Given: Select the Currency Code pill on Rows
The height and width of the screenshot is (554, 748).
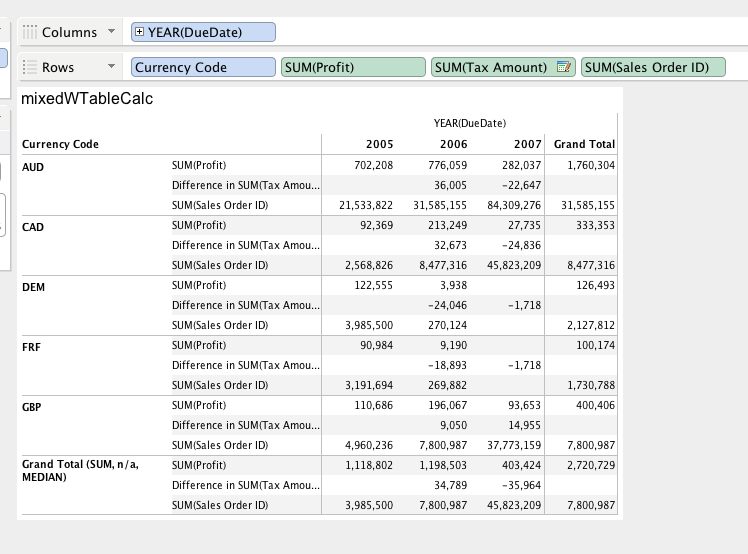Looking at the screenshot, I should tap(203, 68).
